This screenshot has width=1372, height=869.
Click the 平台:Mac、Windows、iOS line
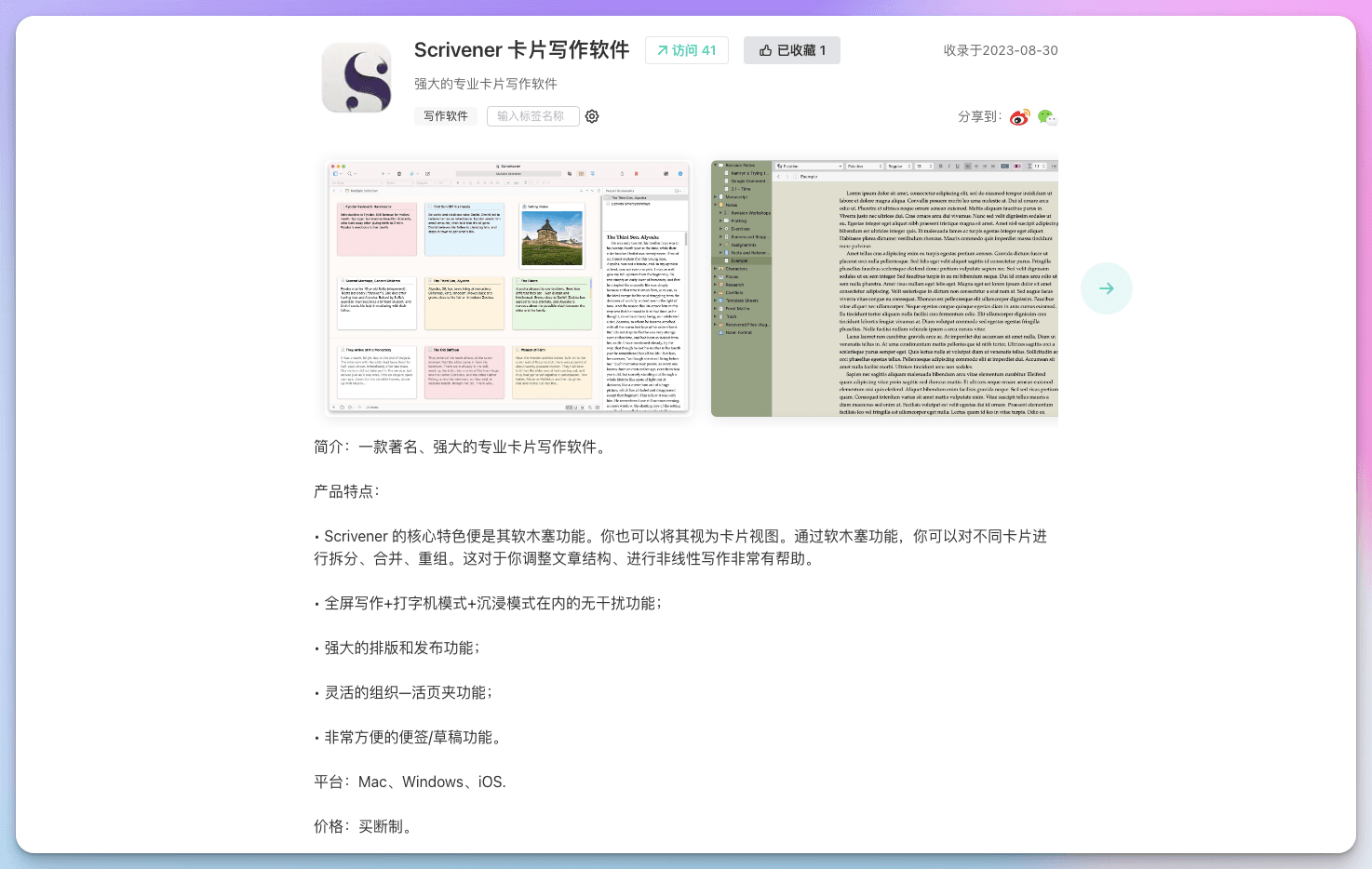click(410, 782)
